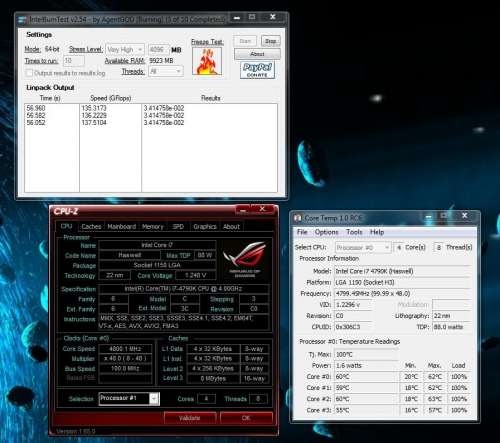The image size is (500, 443).
Task: Switch to the Caches tab
Action: (x=91, y=227)
